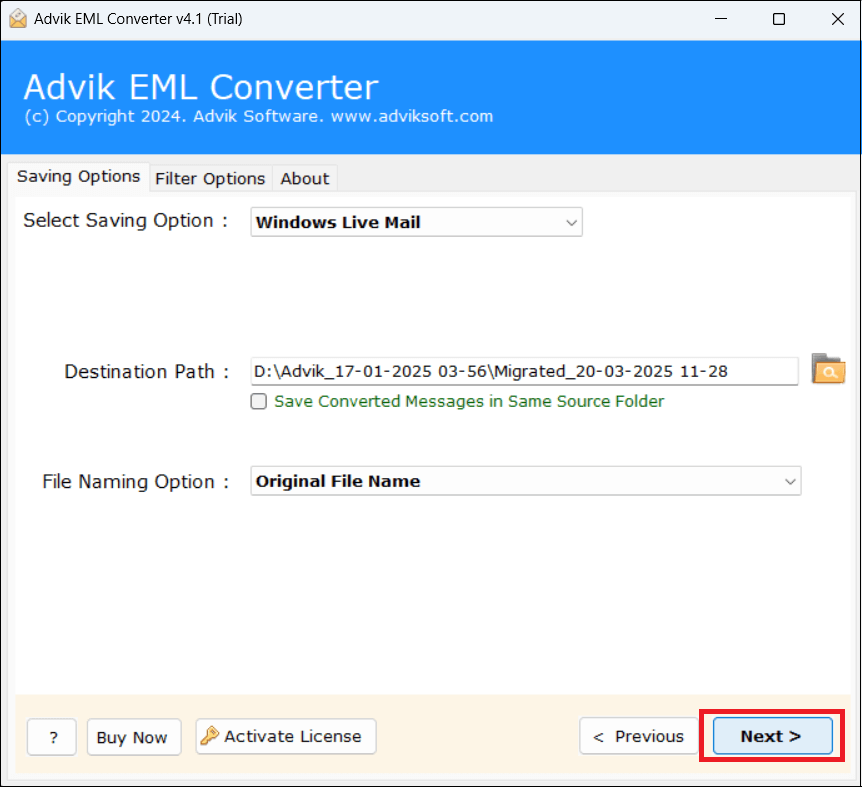862x787 pixels.
Task: Click the Destination Path label
Action: click(146, 372)
